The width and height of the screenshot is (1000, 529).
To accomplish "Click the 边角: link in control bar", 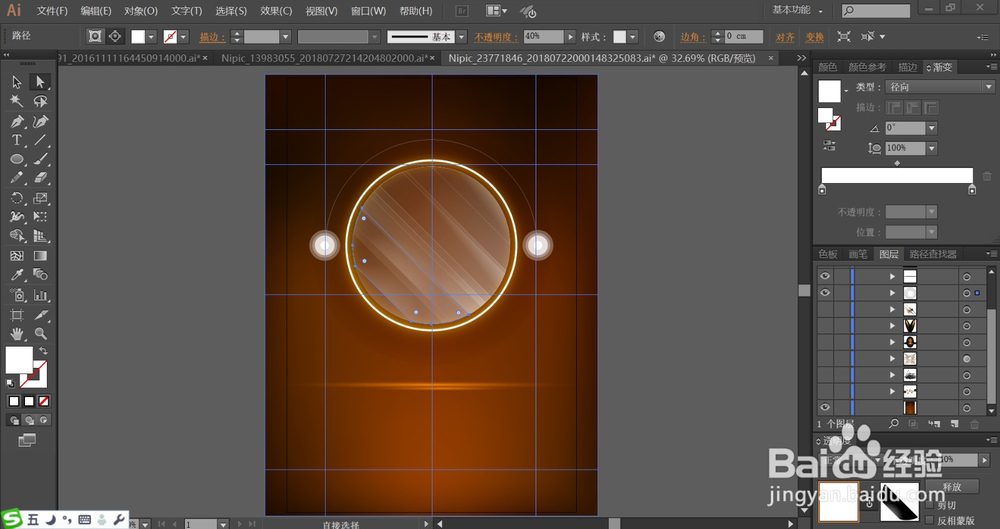I will point(693,37).
